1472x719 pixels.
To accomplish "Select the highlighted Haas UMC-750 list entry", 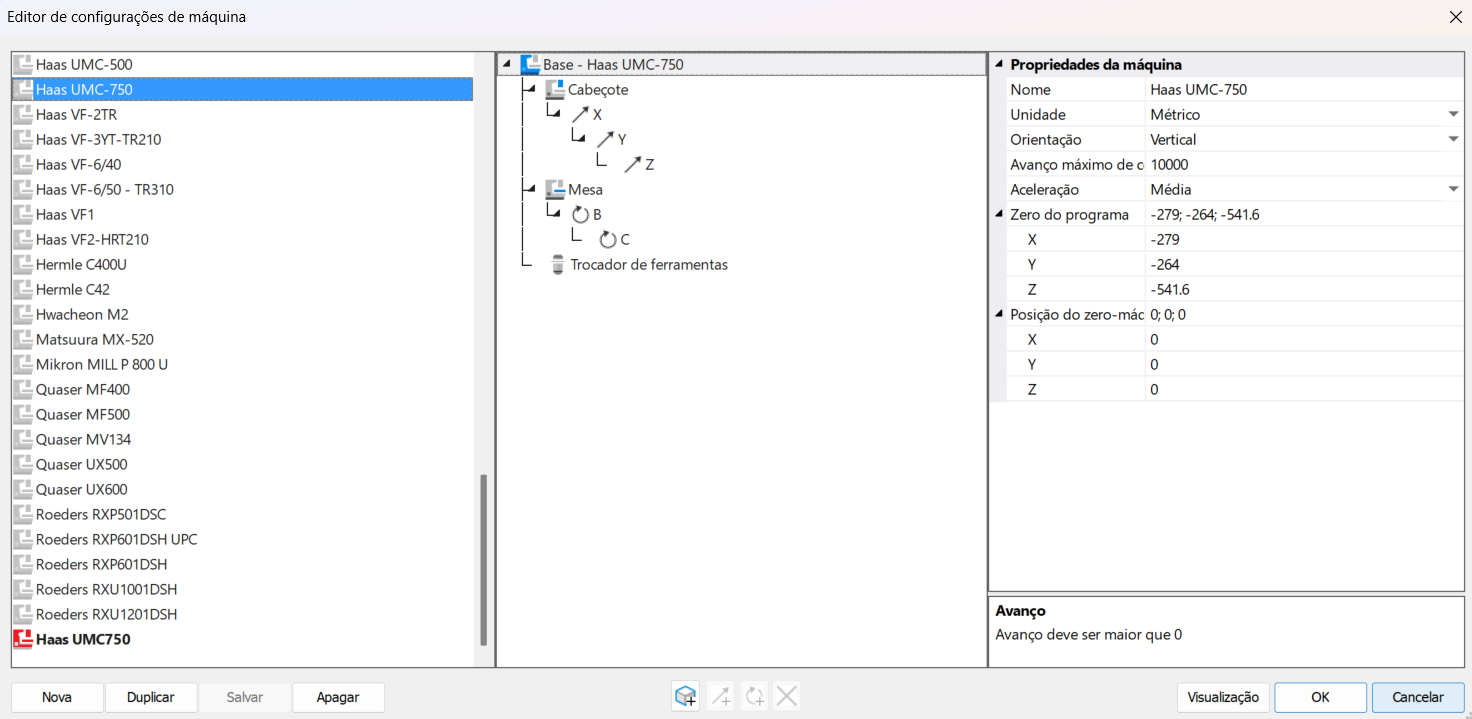I will (x=242, y=89).
